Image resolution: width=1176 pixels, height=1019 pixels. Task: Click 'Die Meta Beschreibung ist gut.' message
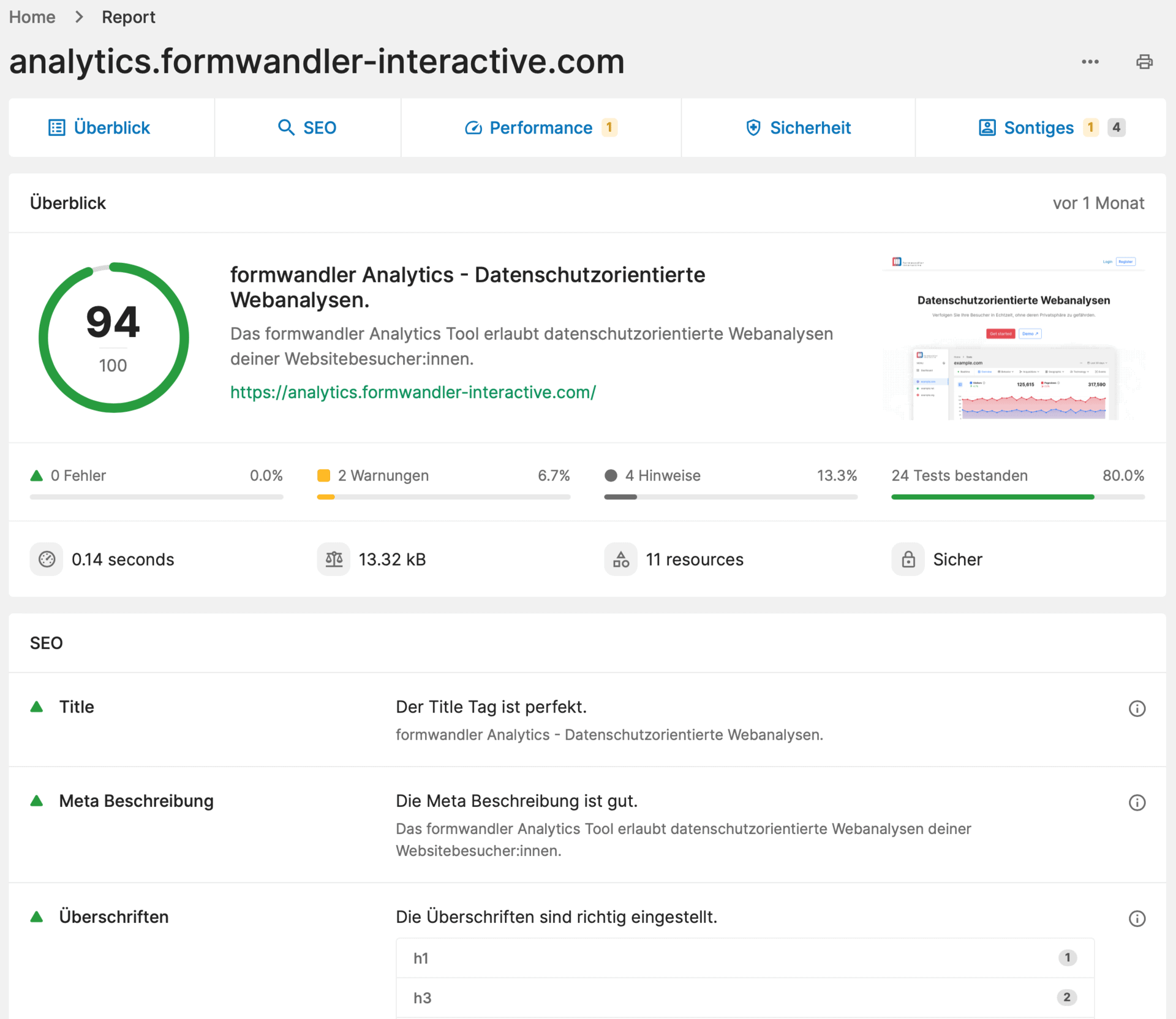click(516, 801)
